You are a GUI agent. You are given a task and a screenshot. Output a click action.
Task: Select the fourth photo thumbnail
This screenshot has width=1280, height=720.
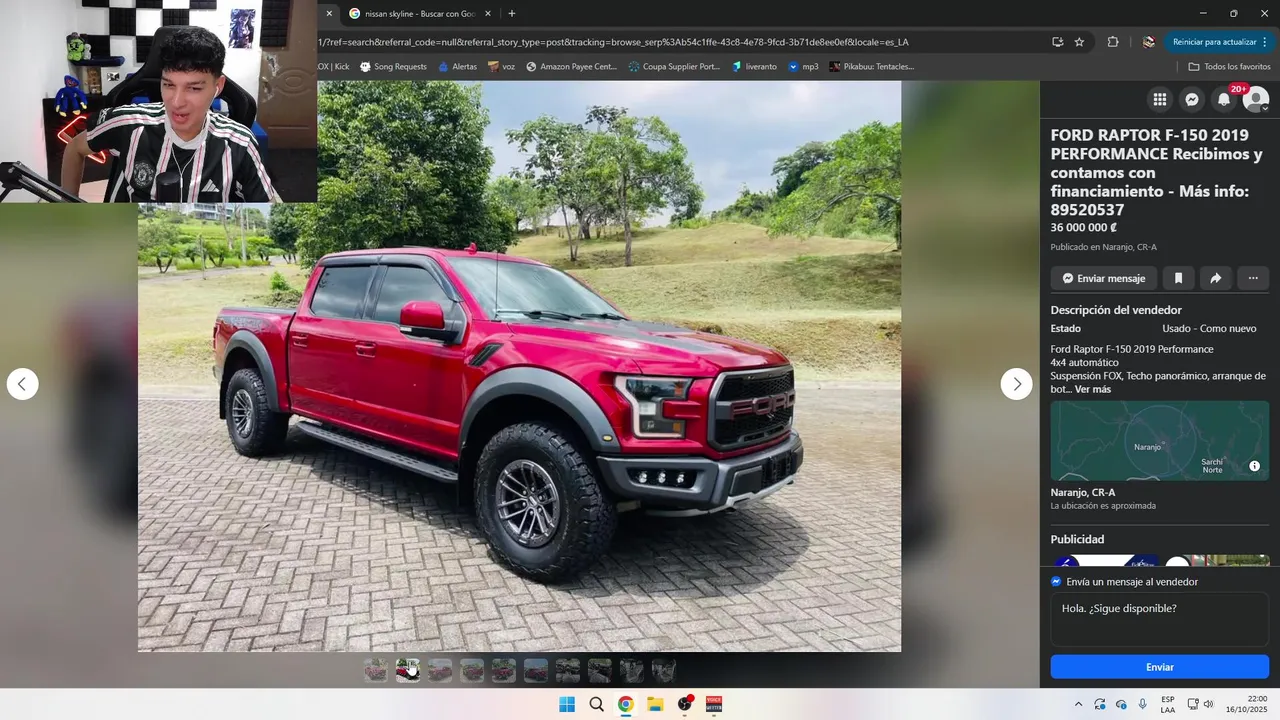coord(472,670)
